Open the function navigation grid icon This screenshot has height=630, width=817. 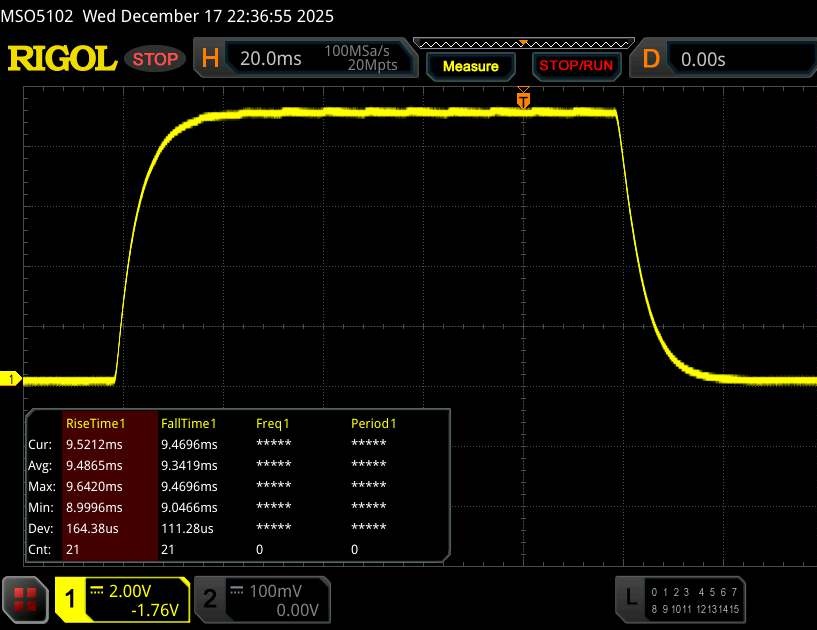click(x=26, y=598)
